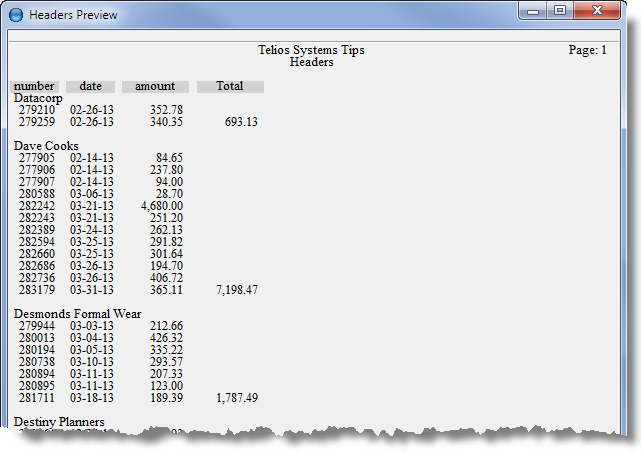Select the 'Total' column header
Viewport: 641px width, 452px height.
tap(230, 87)
